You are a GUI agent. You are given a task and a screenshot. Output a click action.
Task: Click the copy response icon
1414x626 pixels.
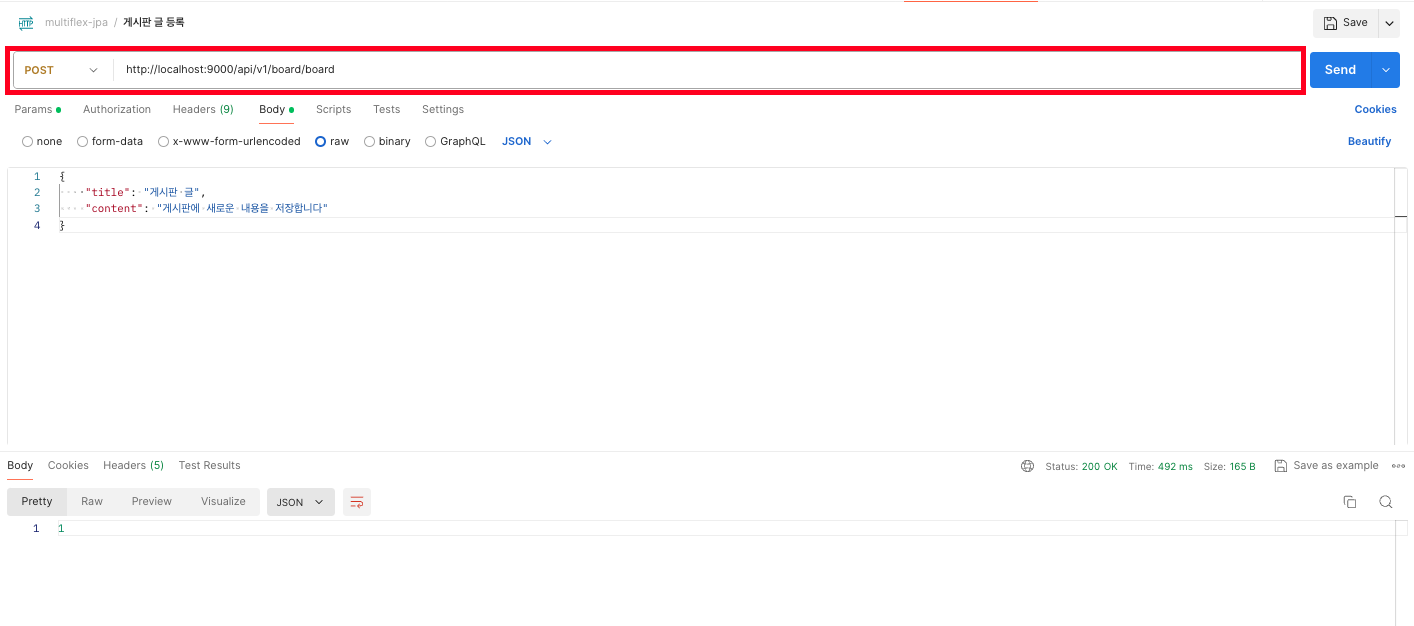coord(1349,502)
